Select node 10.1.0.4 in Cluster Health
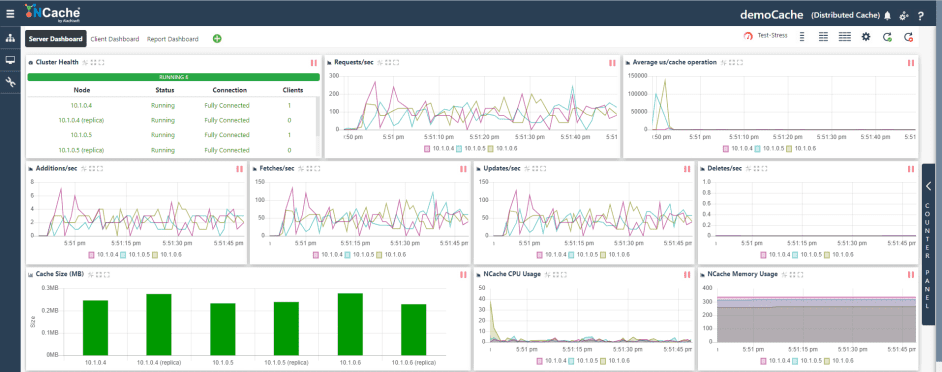This screenshot has width=942, height=372. click(82, 105)
